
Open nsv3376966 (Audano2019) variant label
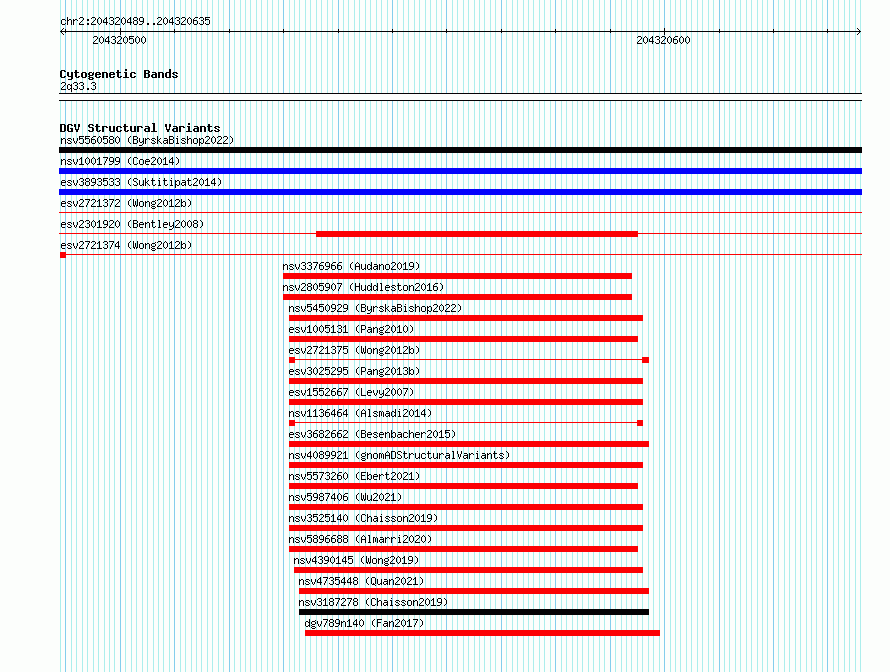[351, 266]
